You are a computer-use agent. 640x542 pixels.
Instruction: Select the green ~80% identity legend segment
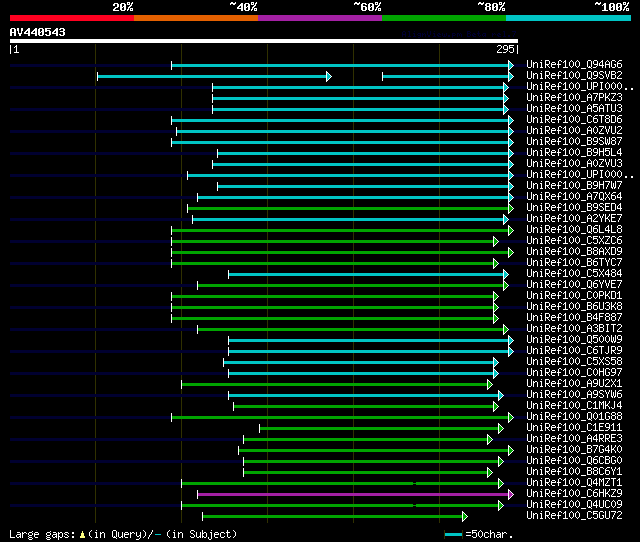(444, 18)
